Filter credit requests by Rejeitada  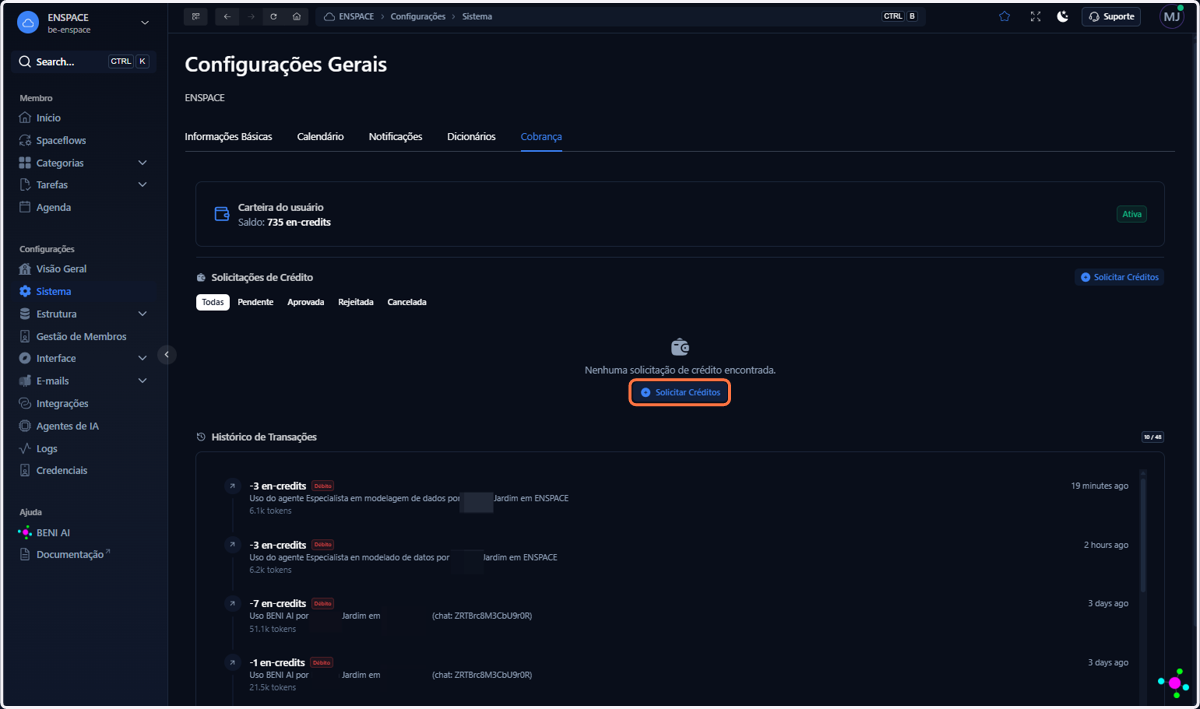[356, 302]
